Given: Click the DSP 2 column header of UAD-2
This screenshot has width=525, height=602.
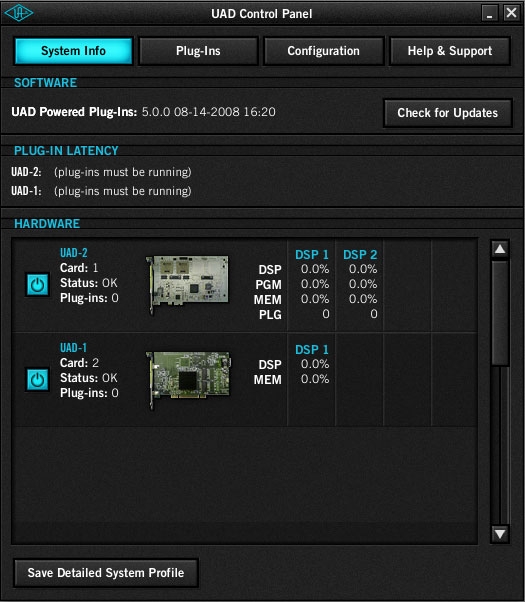Looking at the screenshot, I should (x=360, y=255).
